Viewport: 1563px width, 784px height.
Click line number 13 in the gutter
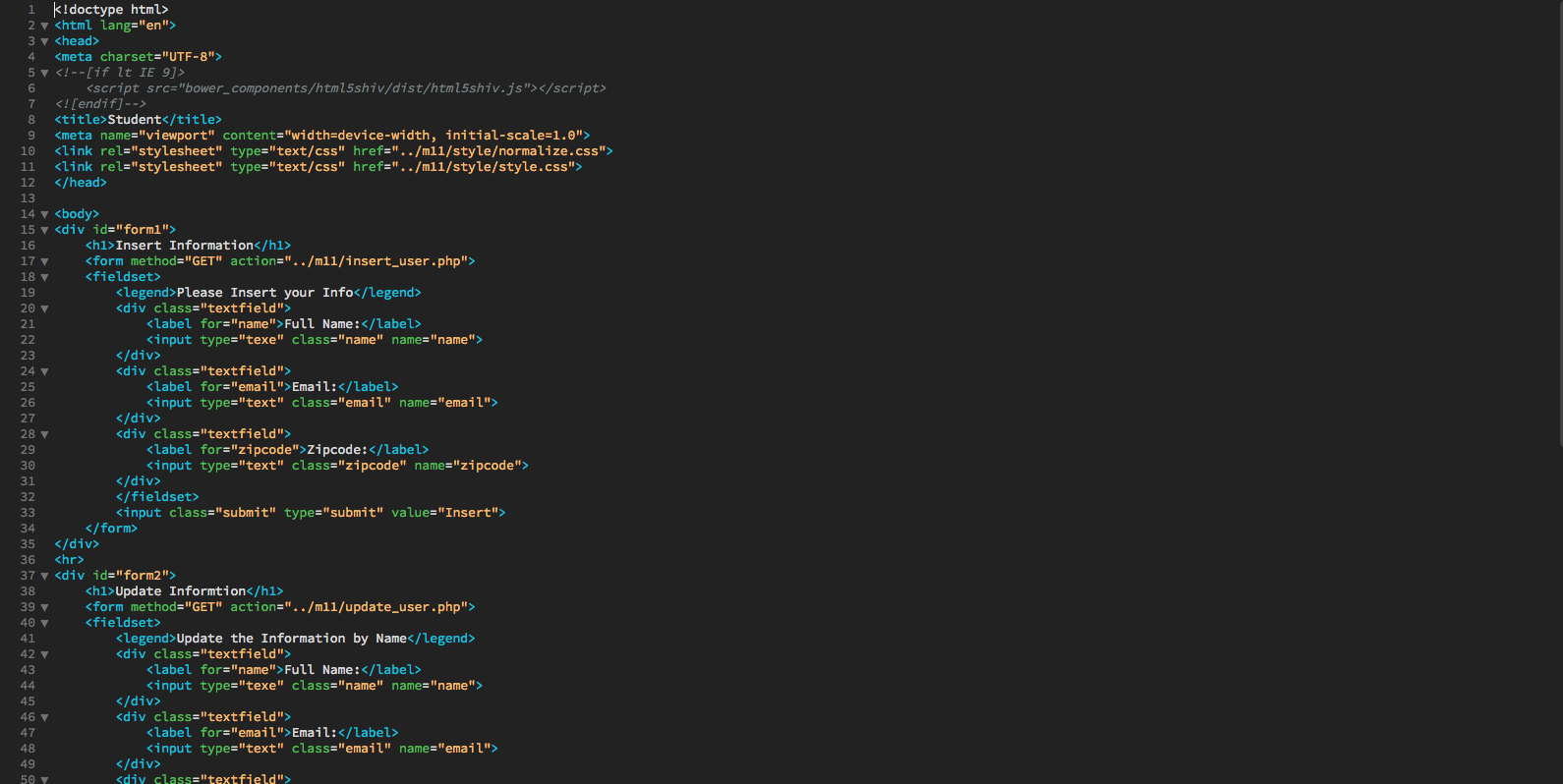pyautogui.click(x=28, y=198)
